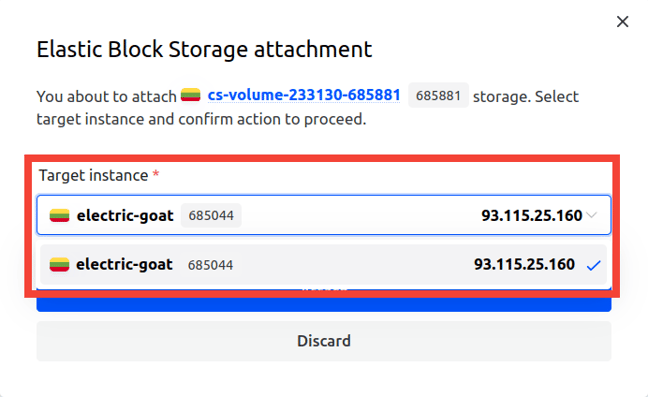The image size is (648, 397).
Task: Click the Elastic Block Storage attachment heading
Action: 204,50
